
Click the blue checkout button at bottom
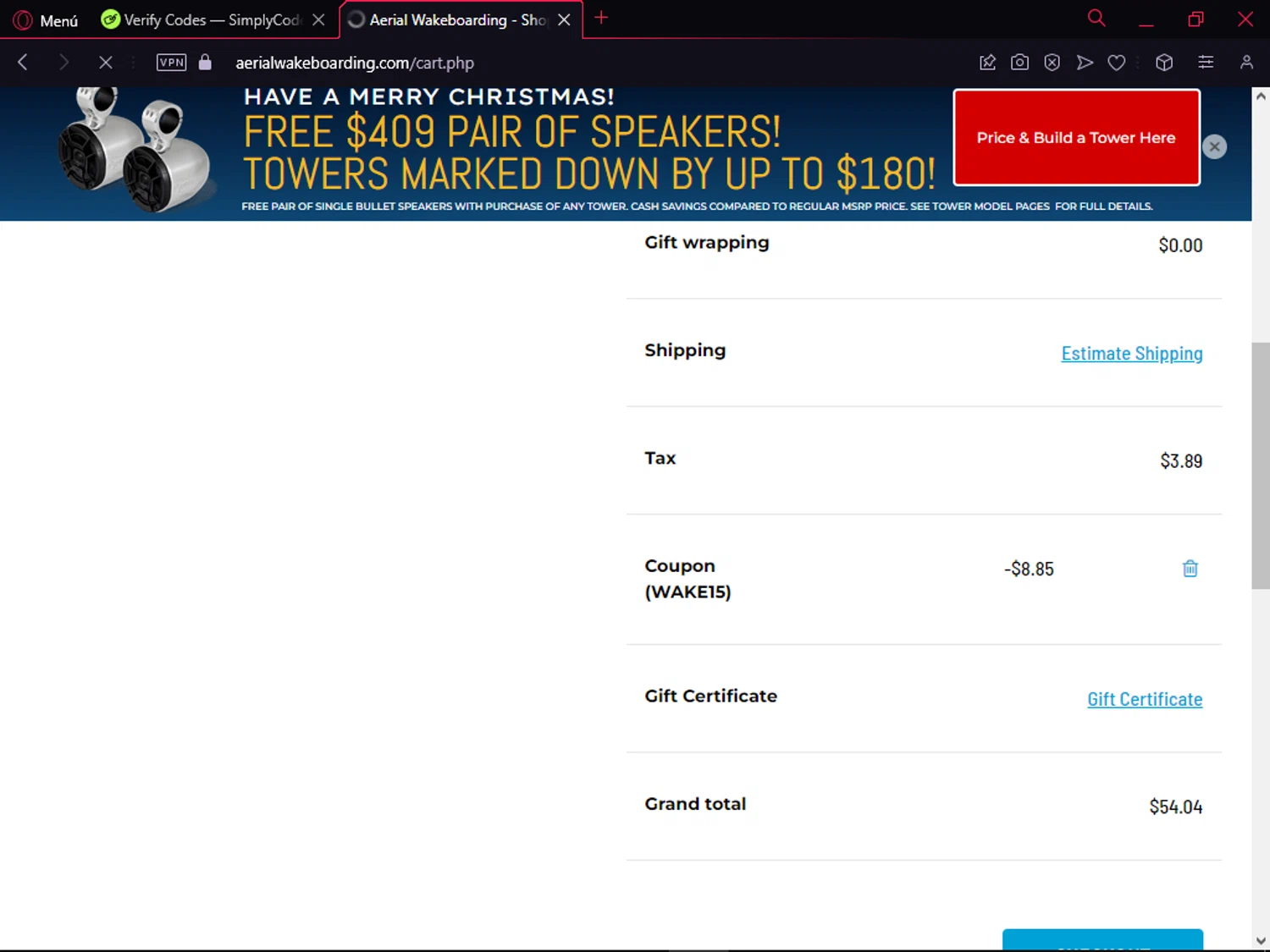click(x=1102, y=939)
